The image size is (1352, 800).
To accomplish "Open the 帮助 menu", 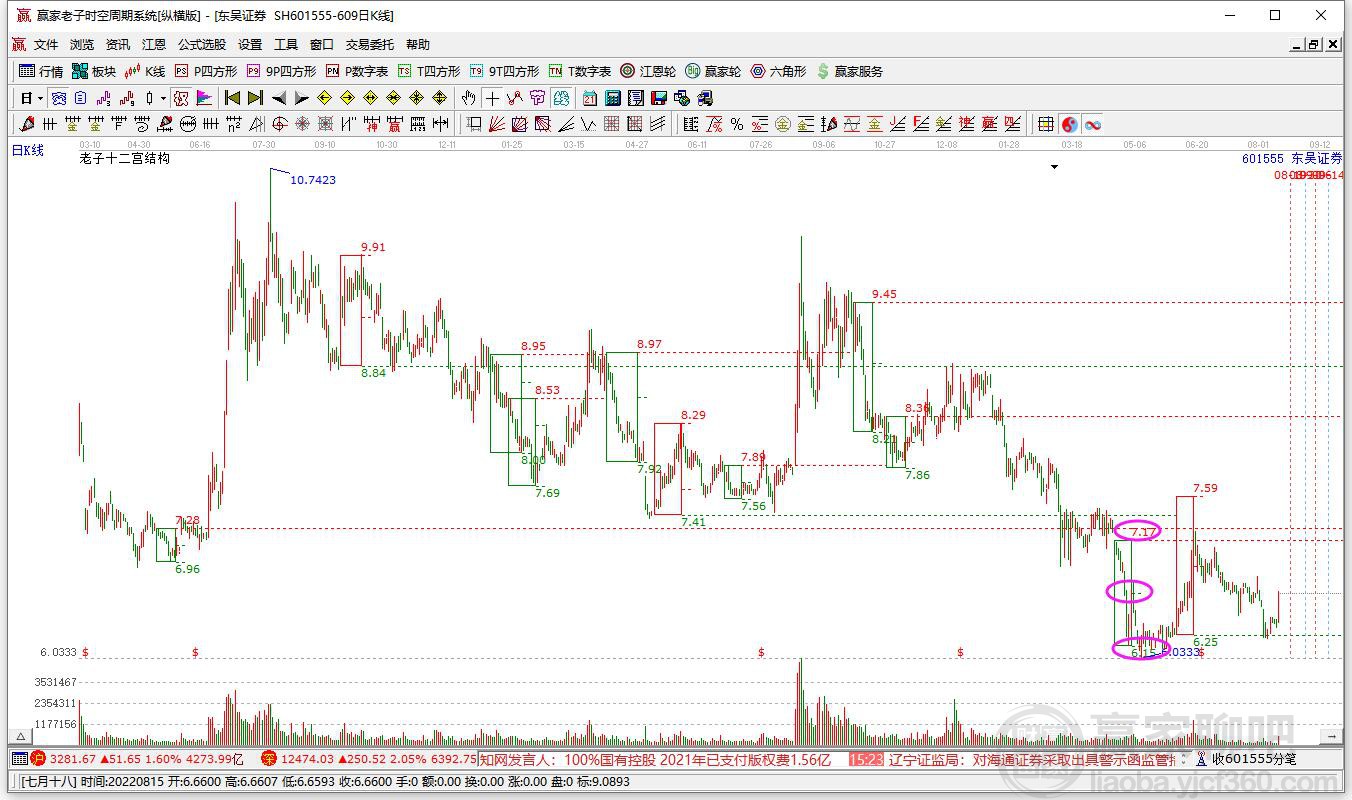I will click(418, 45).
